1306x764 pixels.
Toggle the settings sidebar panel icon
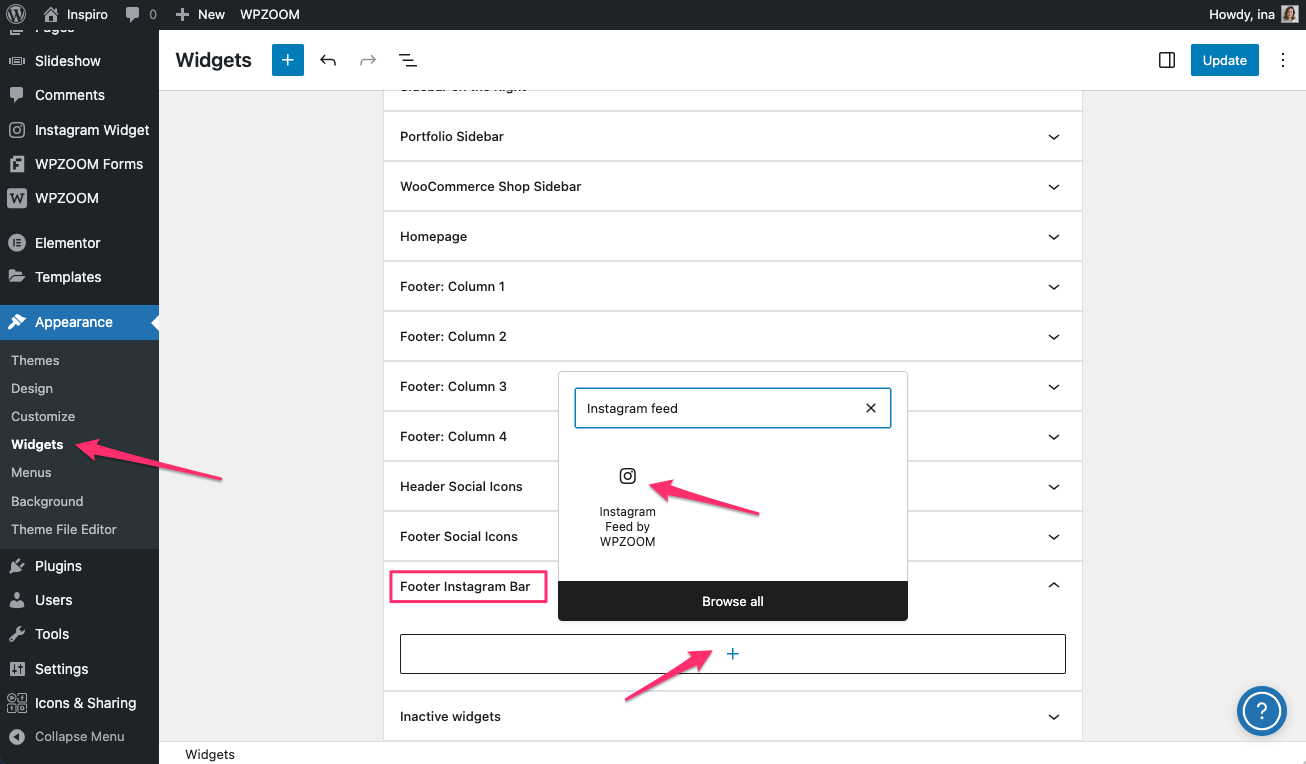pos(1167,60)
